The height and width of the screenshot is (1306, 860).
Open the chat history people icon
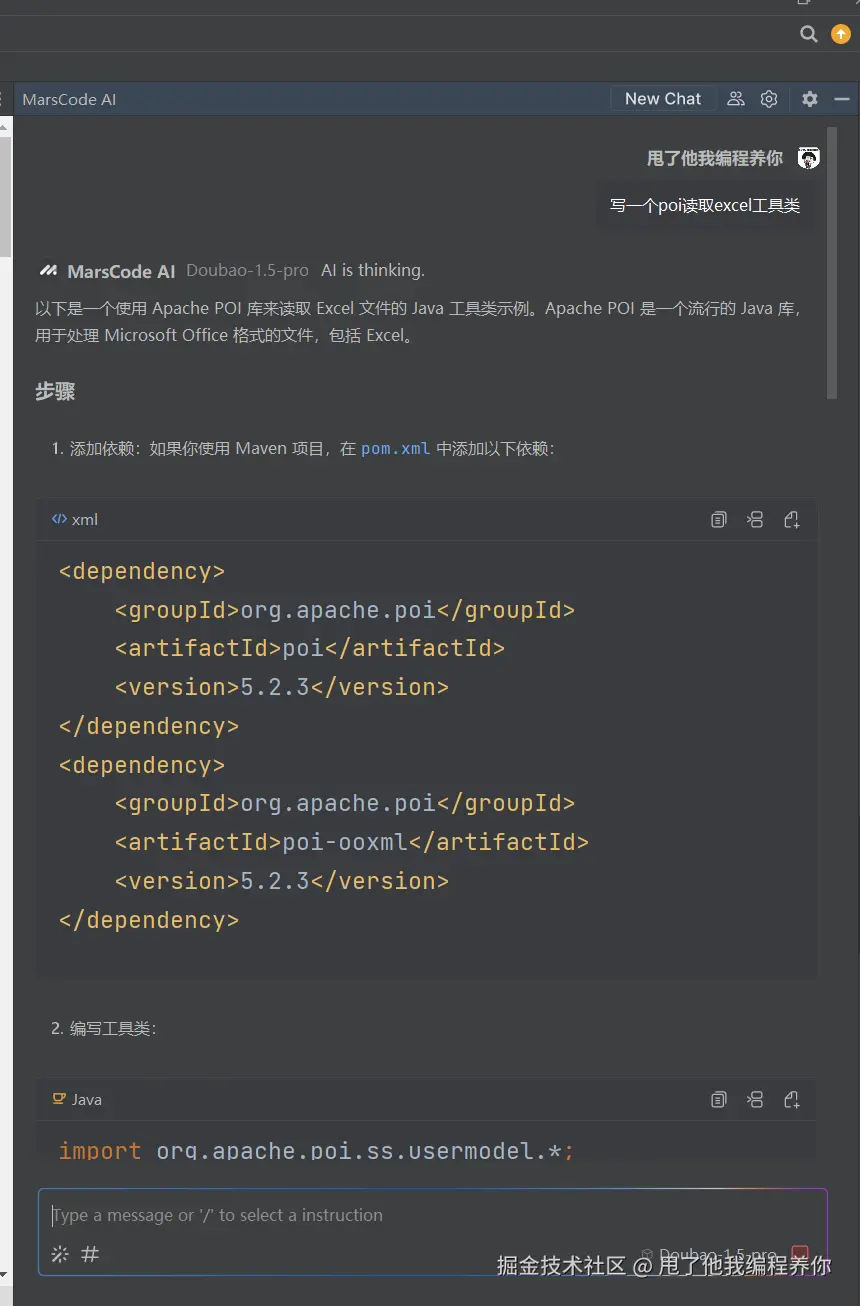pyautogui.click(x=736, y=99)
